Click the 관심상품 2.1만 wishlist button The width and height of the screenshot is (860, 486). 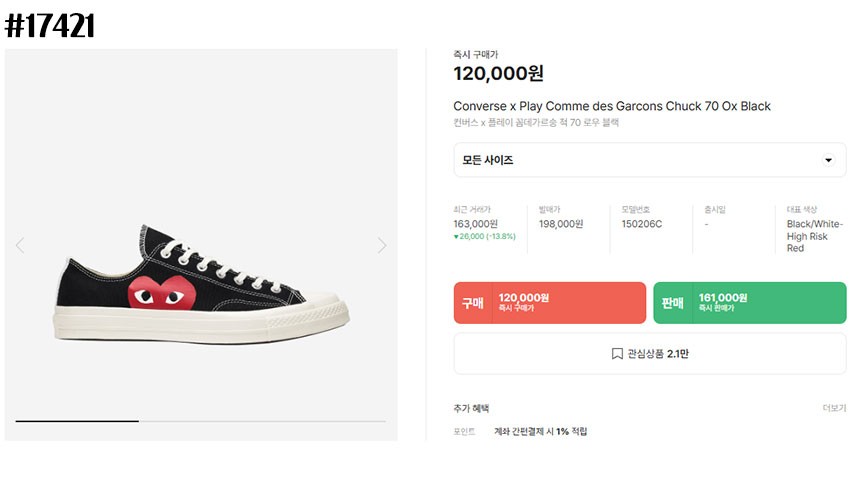point(649,354)
